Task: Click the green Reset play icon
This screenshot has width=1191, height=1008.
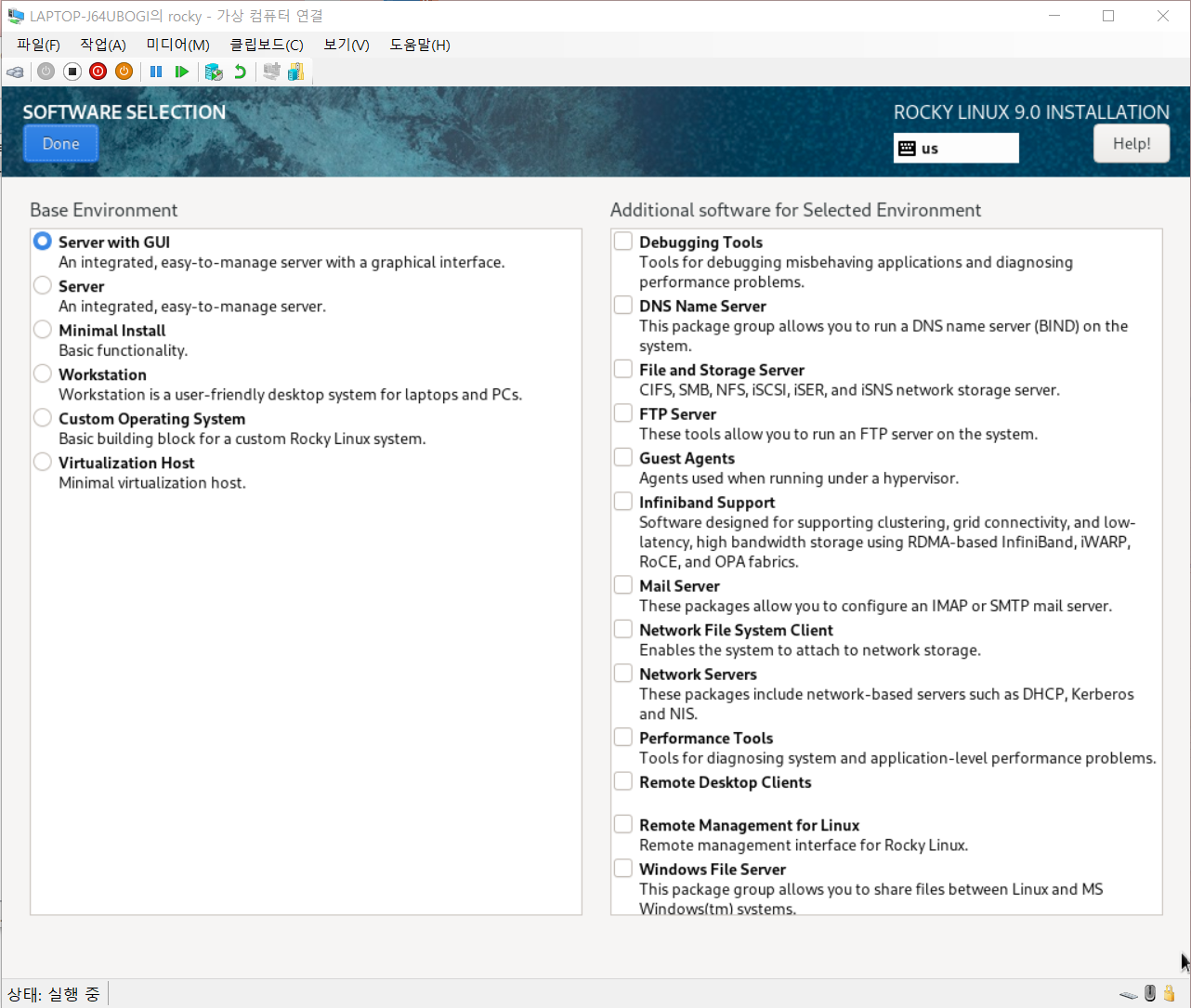Action: tap(182, 72)
